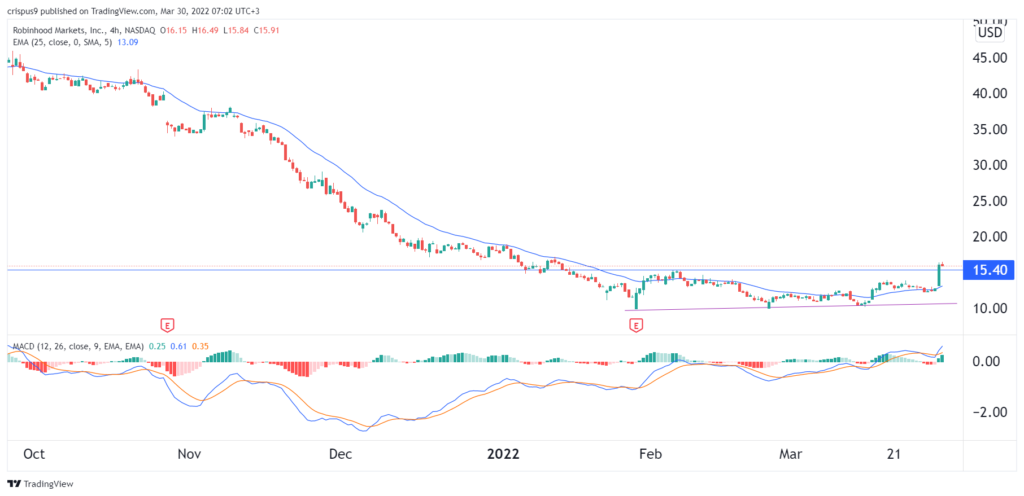Click the 2022 label on time axis
Viewport: 1024px width, 496px height.
coord(502,454)
